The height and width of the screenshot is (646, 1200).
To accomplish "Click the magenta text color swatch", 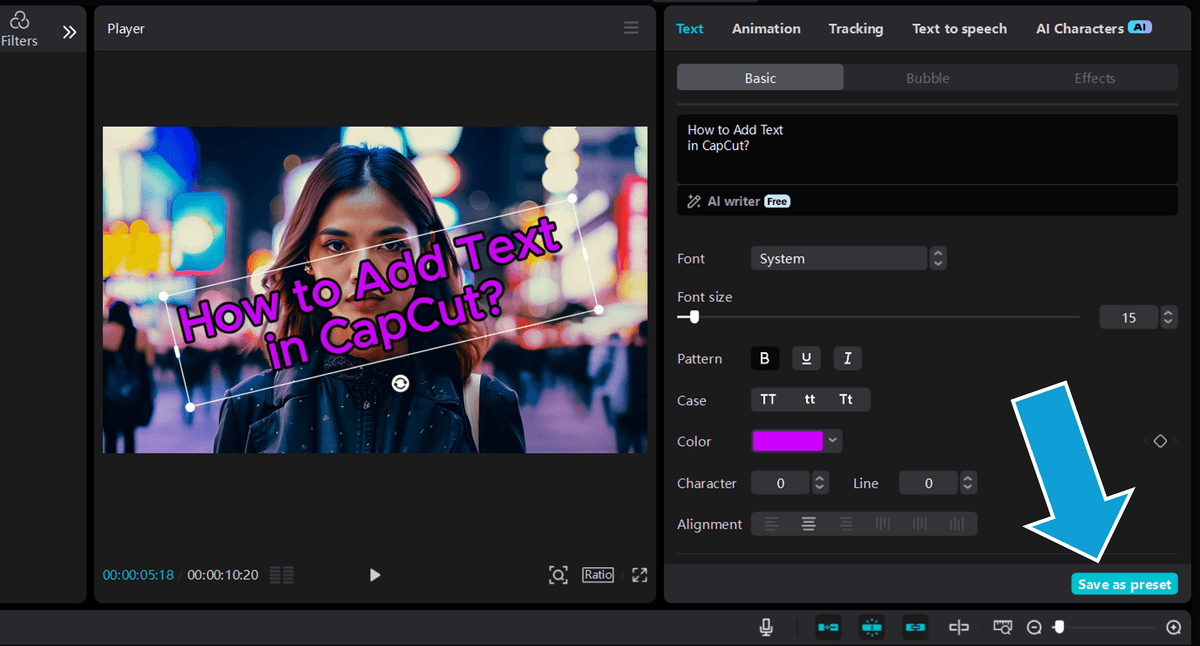I will (788, 441).
